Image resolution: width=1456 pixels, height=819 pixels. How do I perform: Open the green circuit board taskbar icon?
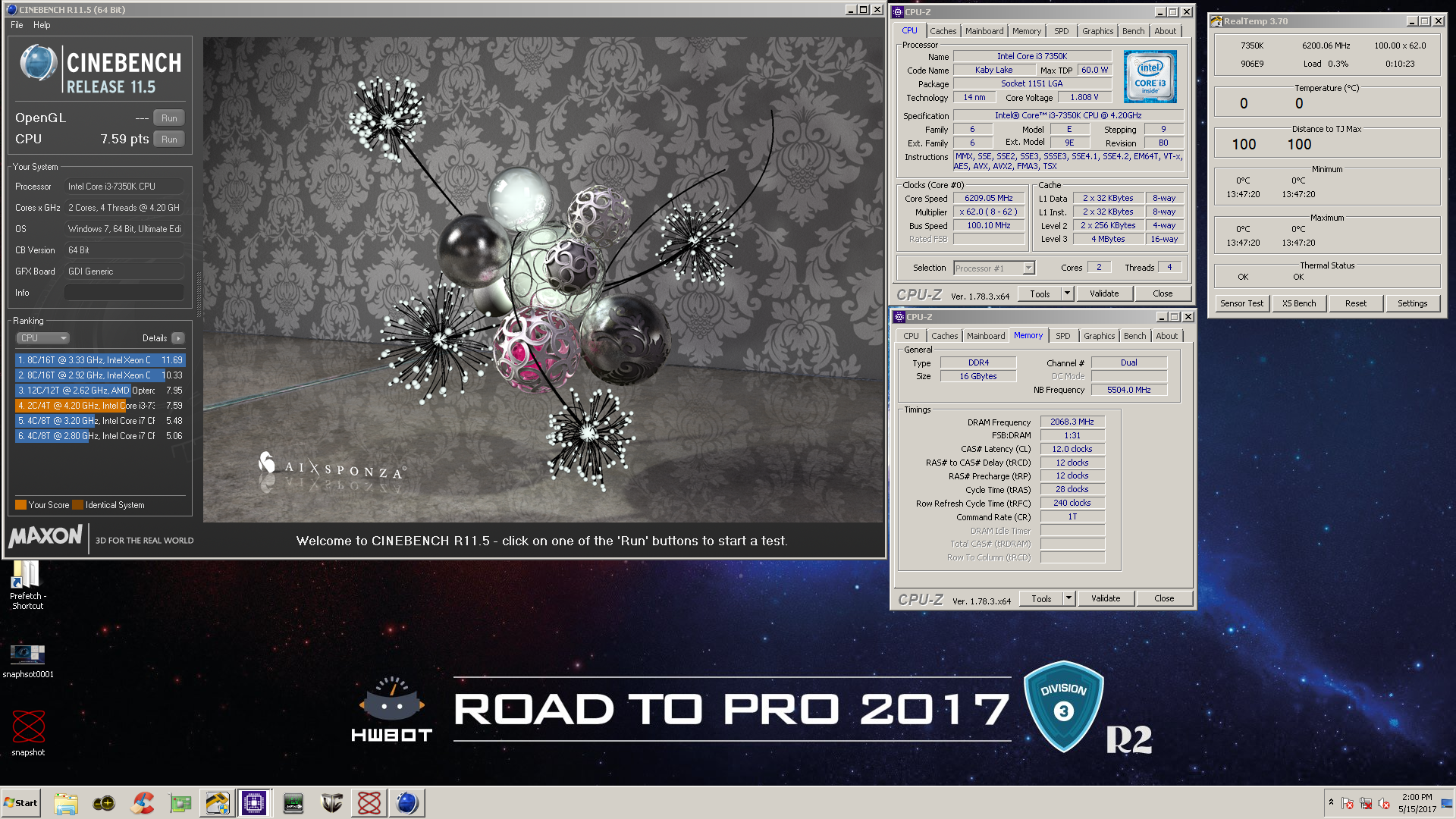[180, 803]
